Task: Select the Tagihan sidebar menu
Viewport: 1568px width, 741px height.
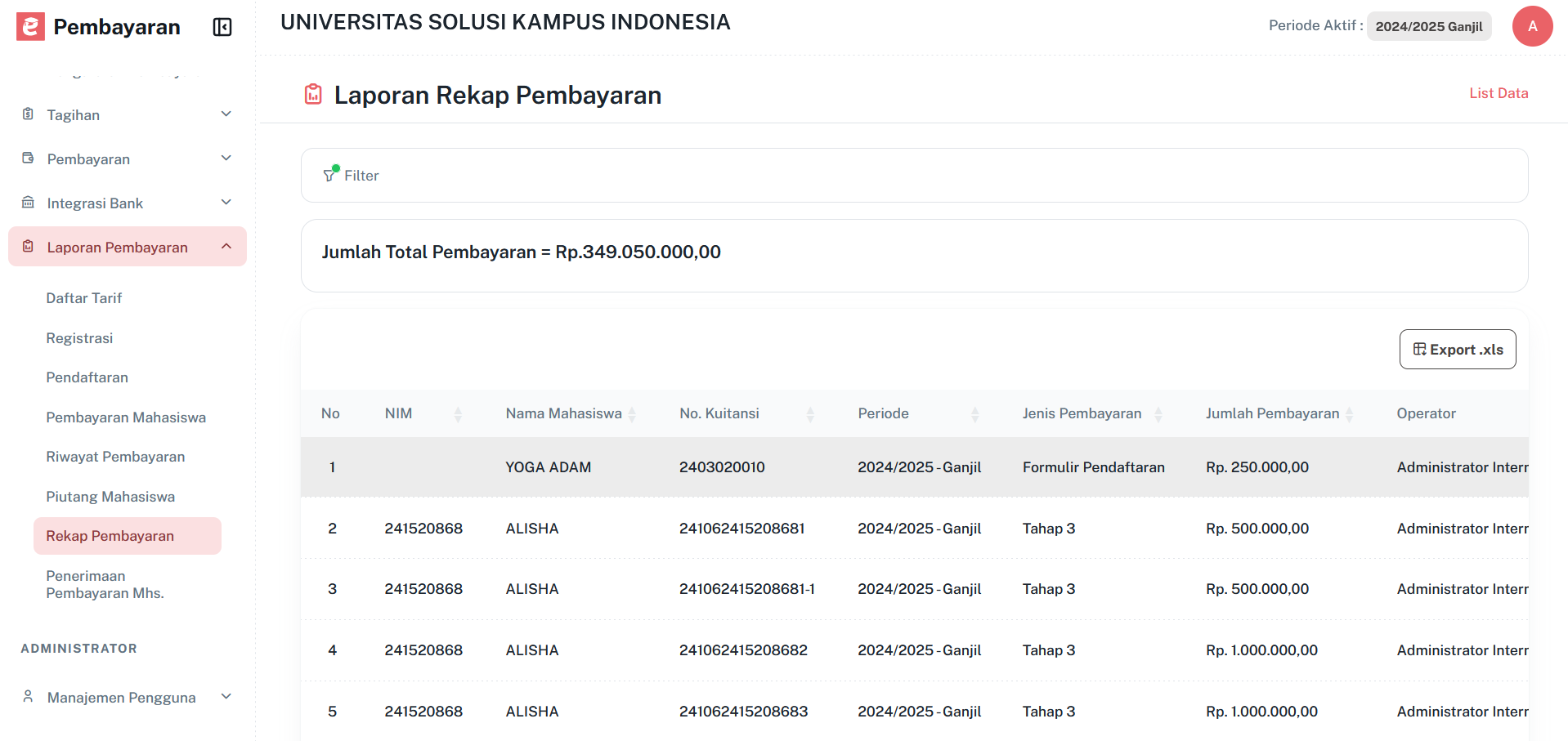Action: (x=128, y=114)
